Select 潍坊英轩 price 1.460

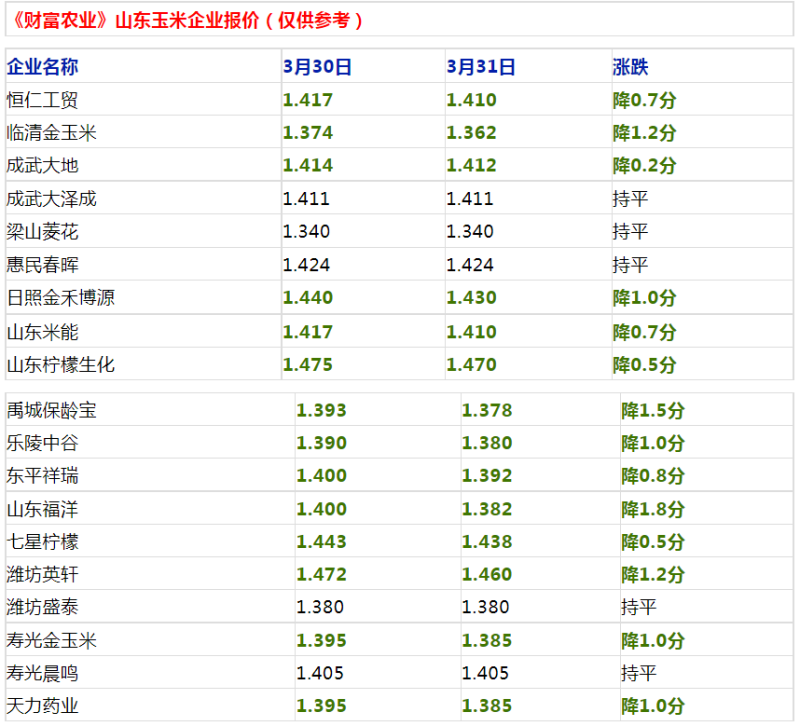(x=487, y=574)
